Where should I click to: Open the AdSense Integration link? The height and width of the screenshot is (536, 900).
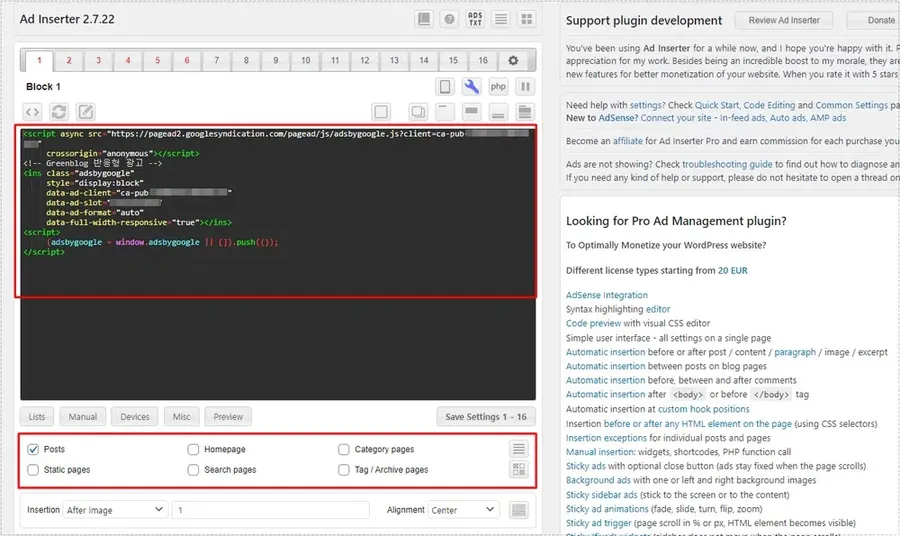tap(607, 295)
